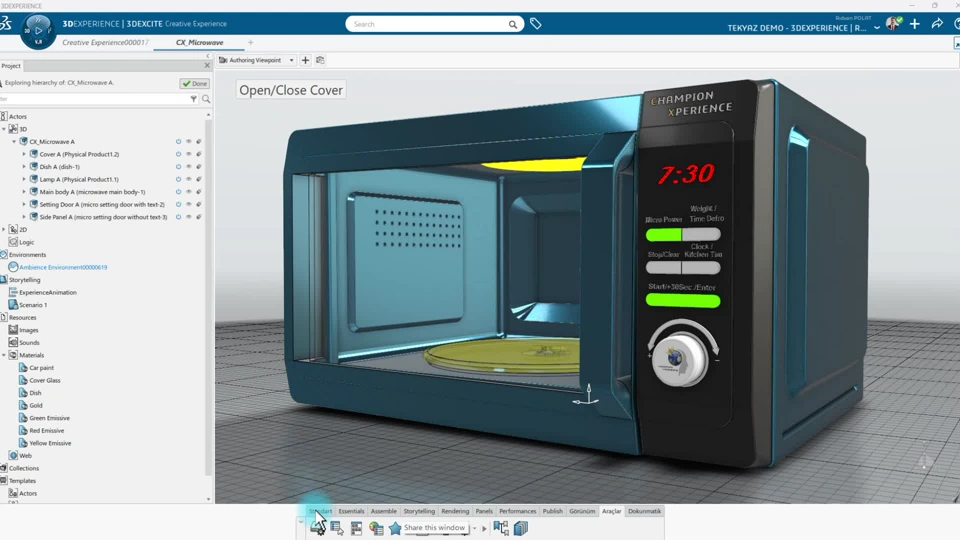Expand the Setting Door A tree node
The image size is (960, 540).
24,204
